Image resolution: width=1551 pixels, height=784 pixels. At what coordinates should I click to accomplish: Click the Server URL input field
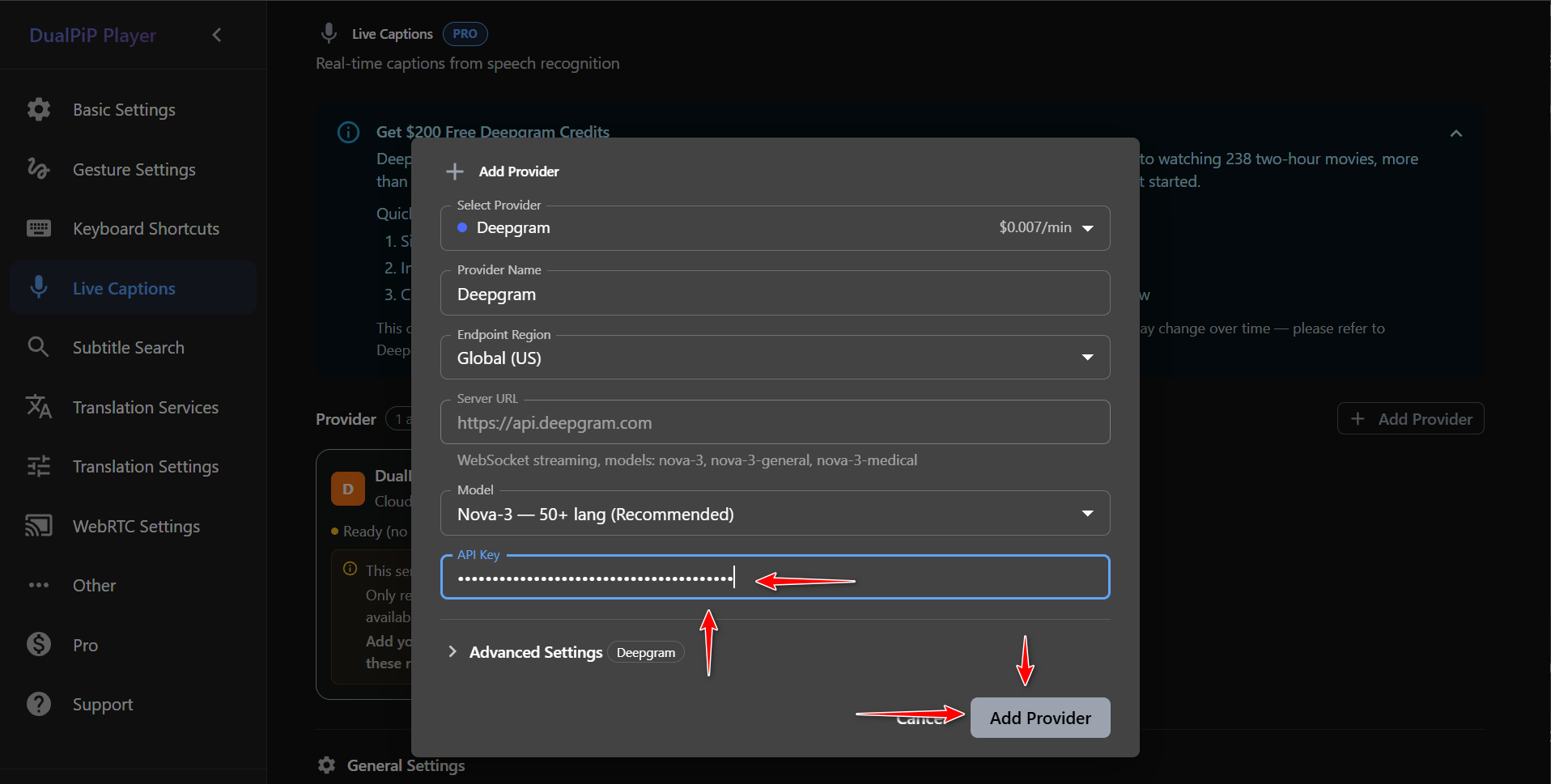775,422
